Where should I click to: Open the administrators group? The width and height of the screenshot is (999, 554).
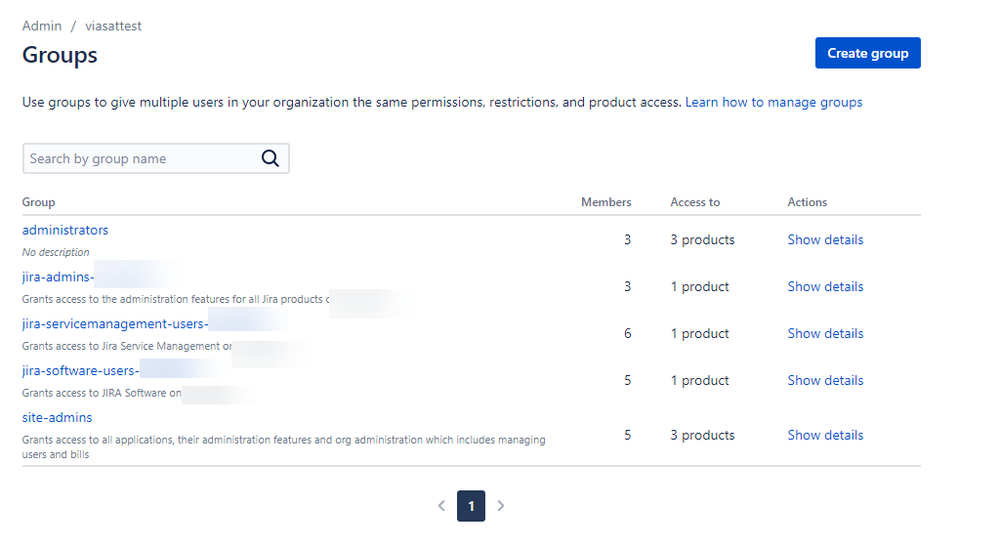pyautogui.click(x=65, y=230)
